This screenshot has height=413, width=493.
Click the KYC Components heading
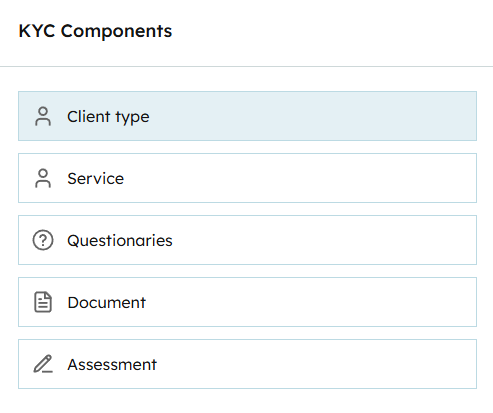(95, 31)
